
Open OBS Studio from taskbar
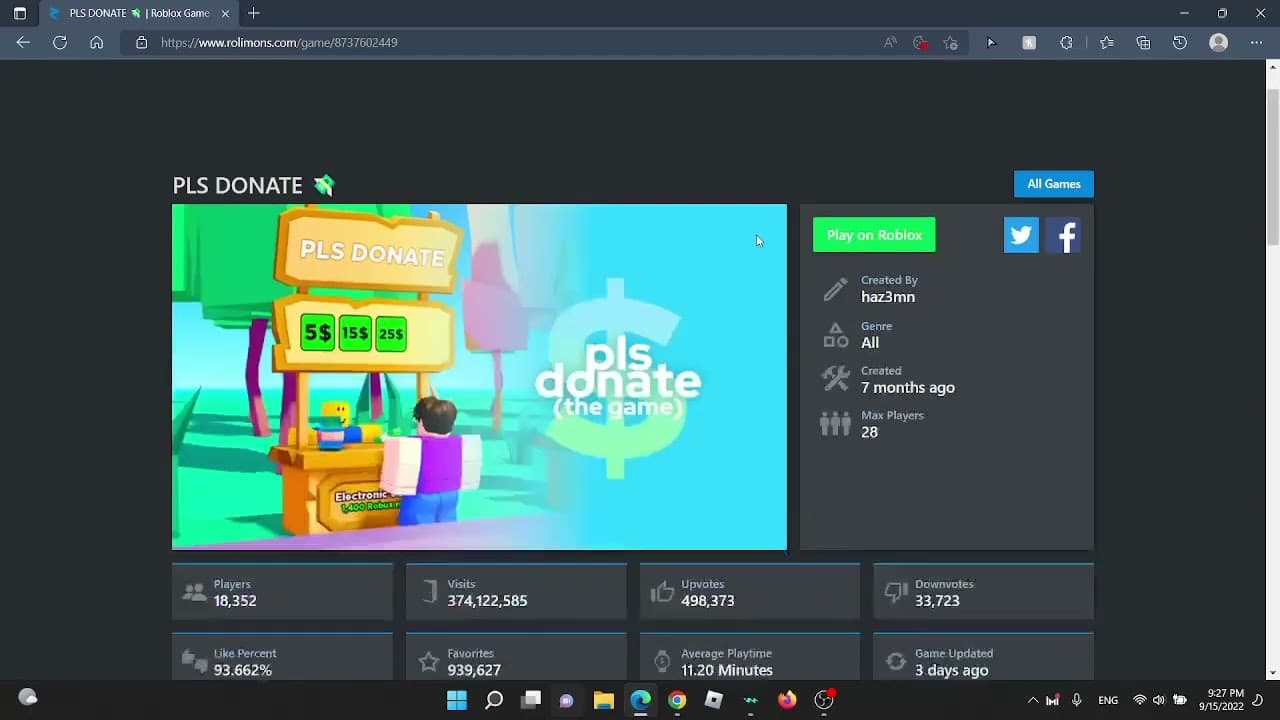pos(824,700)
